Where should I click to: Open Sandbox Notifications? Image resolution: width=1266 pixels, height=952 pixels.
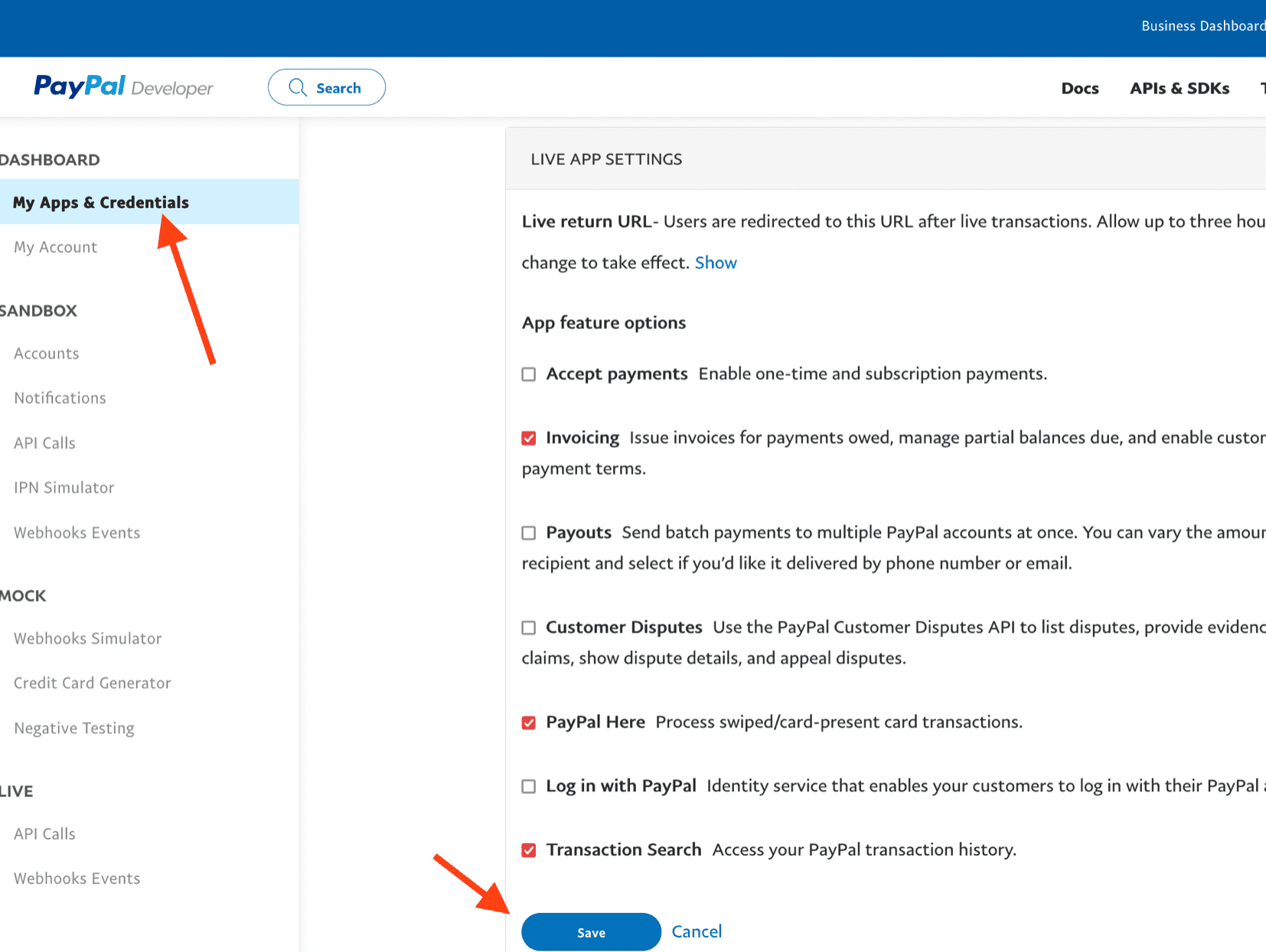coord(60,398)
